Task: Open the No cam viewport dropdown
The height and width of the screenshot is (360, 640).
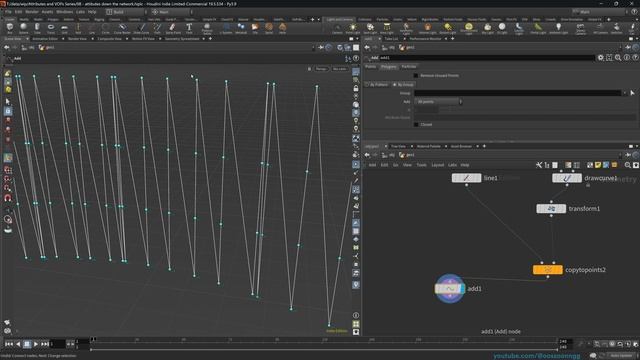Action: tap(340, 69)
